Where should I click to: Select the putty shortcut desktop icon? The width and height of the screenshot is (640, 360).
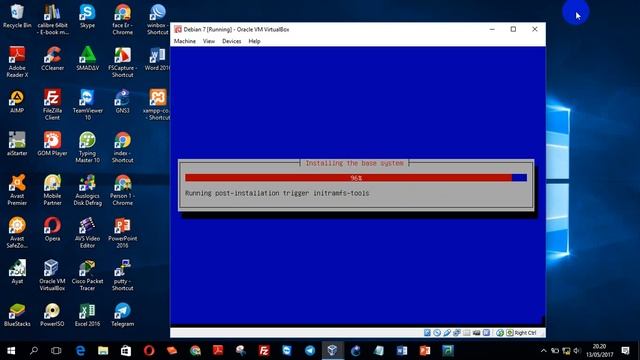(122, 275)
